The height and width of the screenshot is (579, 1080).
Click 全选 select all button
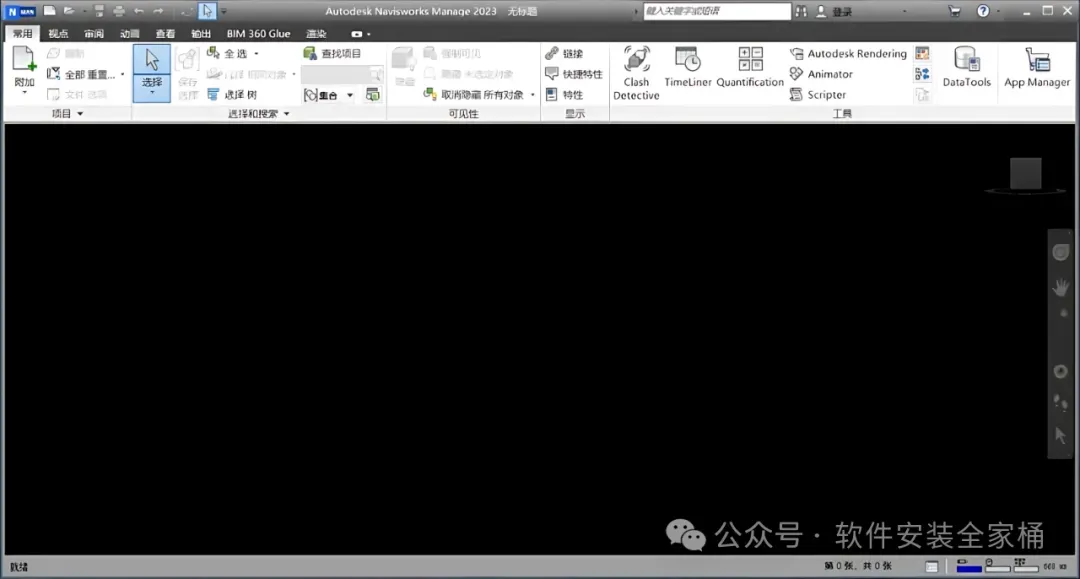[228, 53]
